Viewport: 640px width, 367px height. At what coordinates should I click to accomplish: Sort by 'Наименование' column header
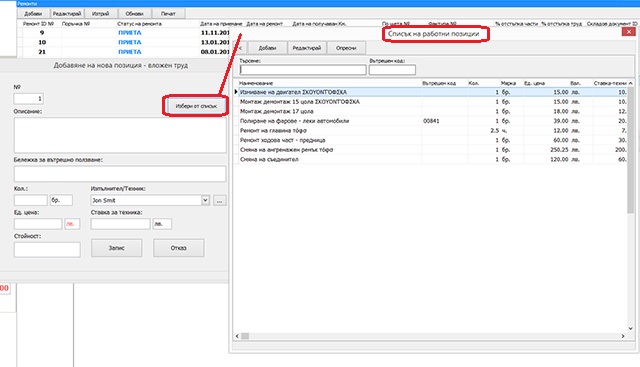point(256,83)
